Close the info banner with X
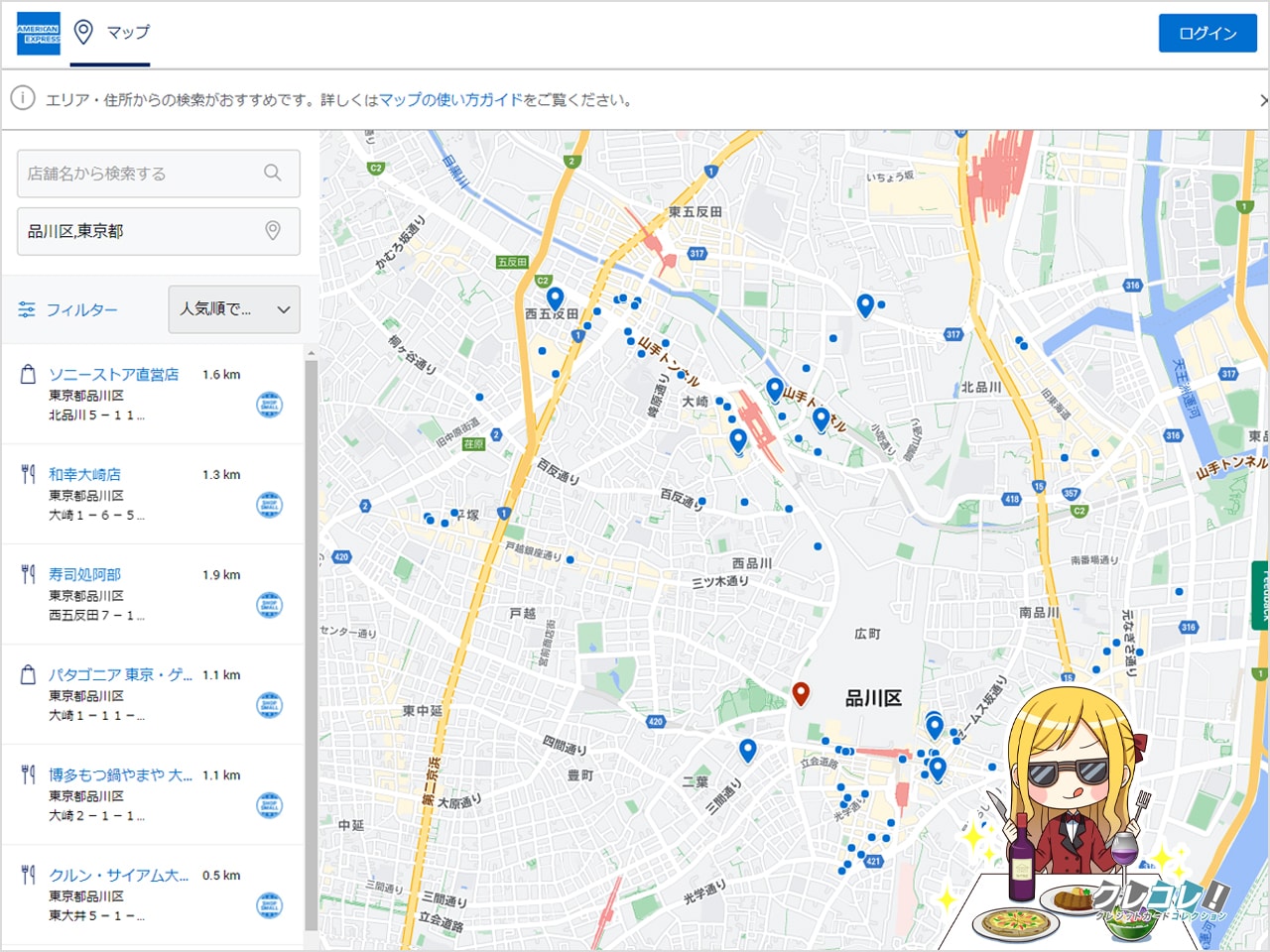 point(1263,100)
